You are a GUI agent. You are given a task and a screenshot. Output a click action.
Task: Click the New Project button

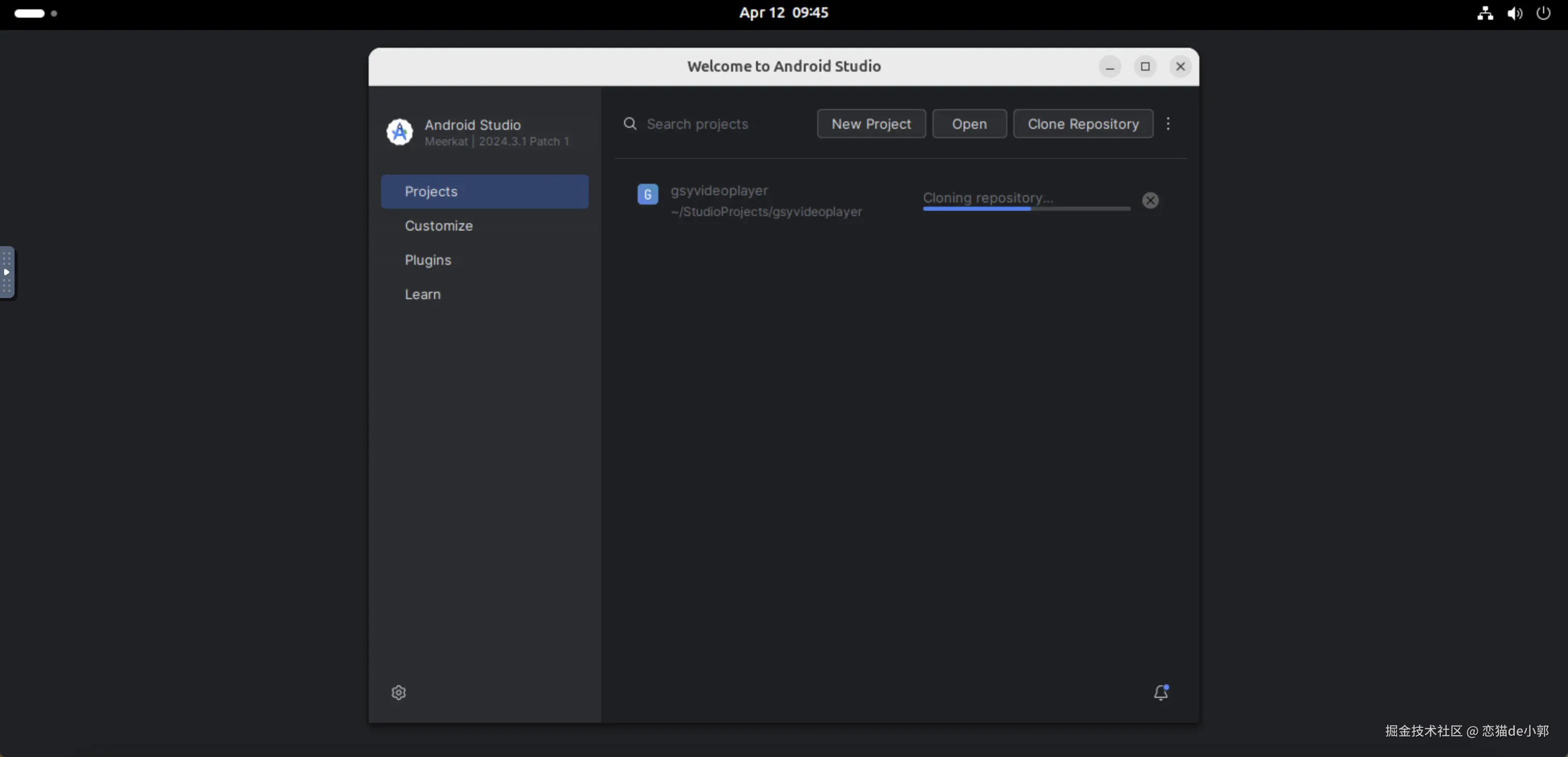pyautogui.click(x=870, y=124)
